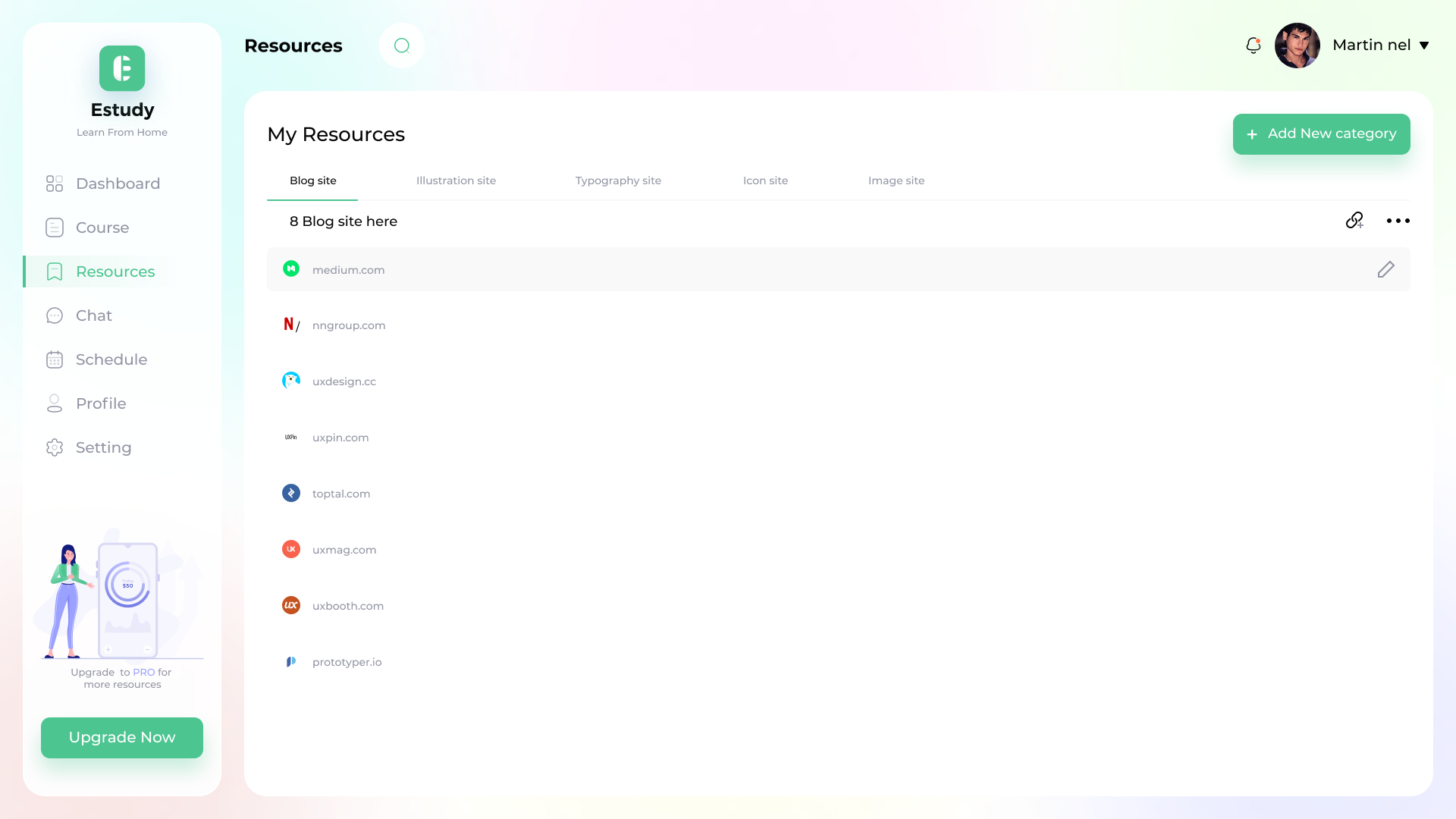The height and width of the screenshot is (819, 1456).
Task: Open the search icon next to Resources
Action: click(x=401, y=45)
